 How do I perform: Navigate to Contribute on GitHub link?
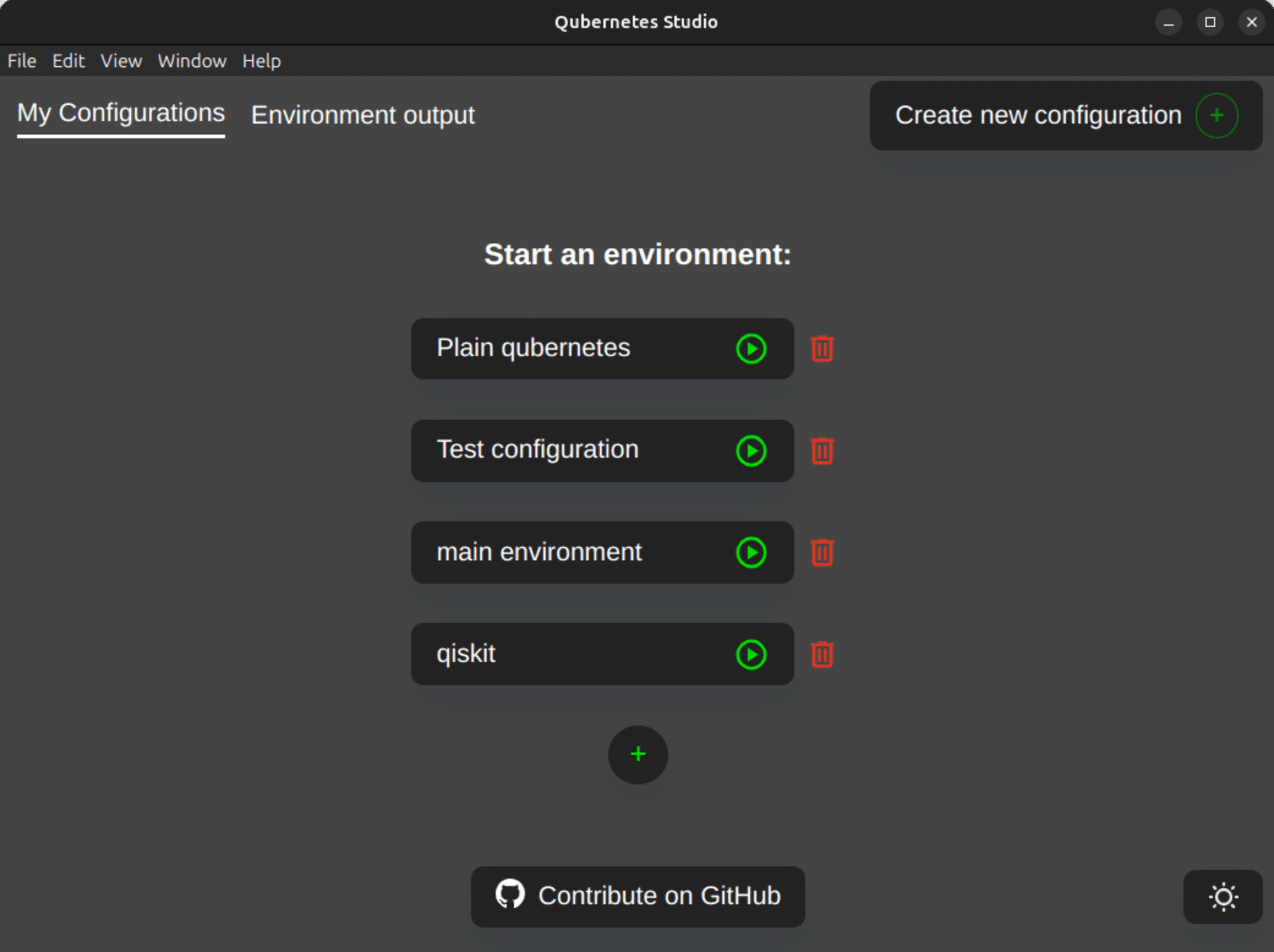637,896
